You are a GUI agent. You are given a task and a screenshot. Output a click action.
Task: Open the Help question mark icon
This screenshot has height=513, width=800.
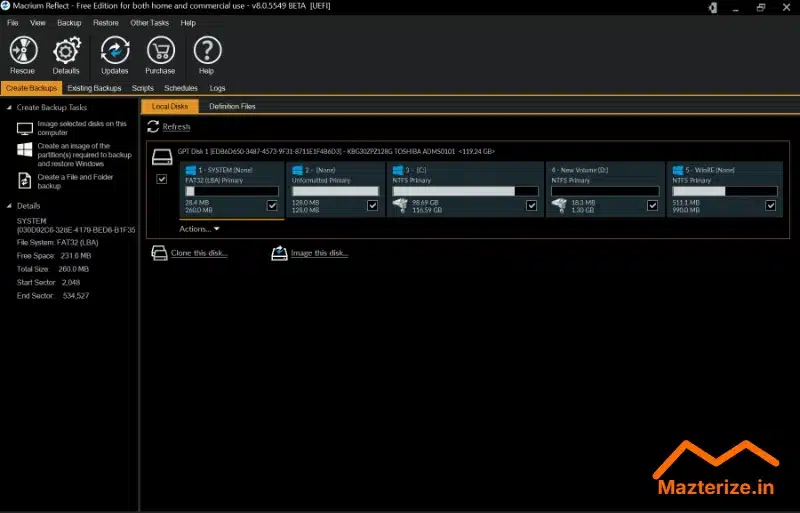(207, 50)
